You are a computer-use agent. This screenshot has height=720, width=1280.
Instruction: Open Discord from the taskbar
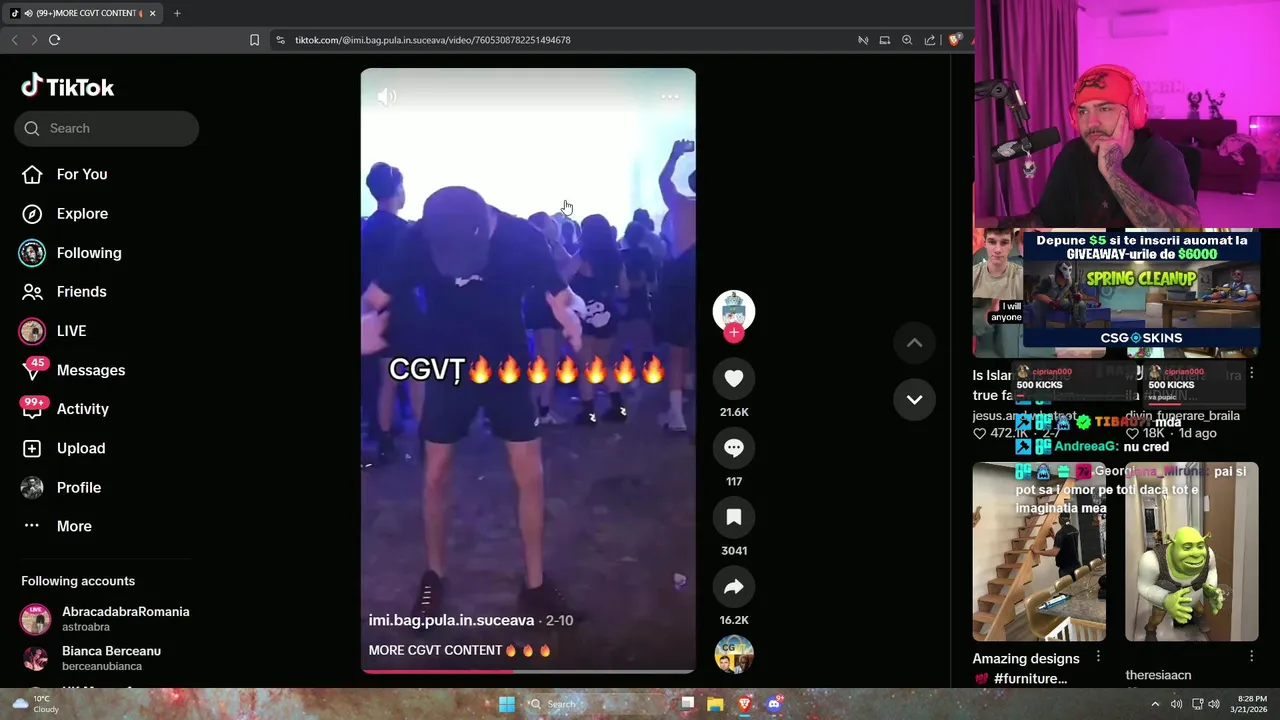pos(773,704)
